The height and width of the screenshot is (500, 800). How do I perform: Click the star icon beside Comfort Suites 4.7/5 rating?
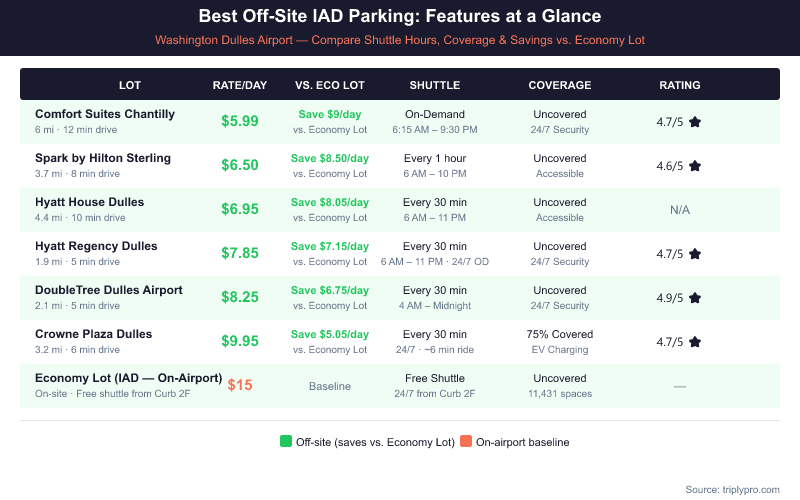695,122
